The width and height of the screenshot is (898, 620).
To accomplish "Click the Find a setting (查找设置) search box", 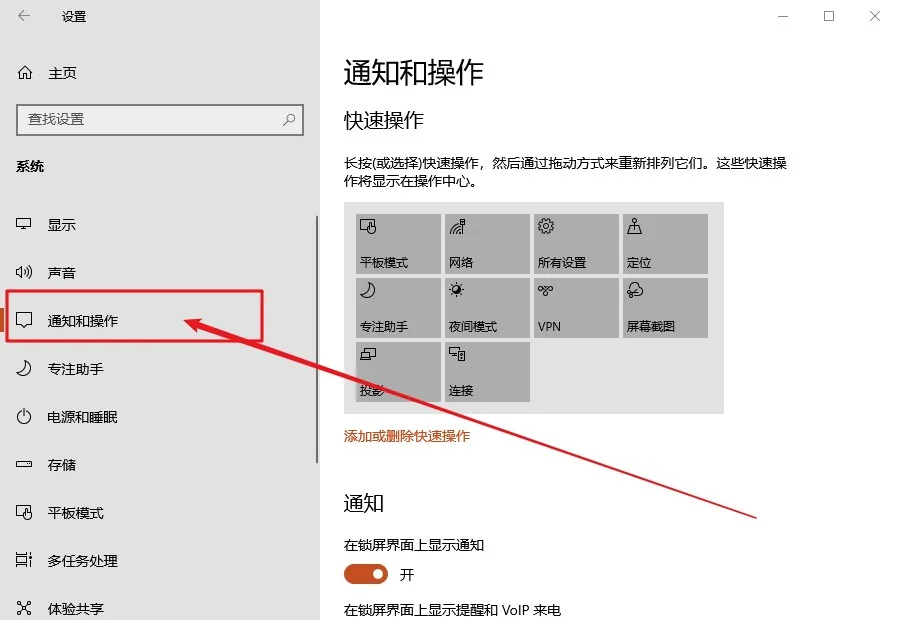I will tap(150, 120).
